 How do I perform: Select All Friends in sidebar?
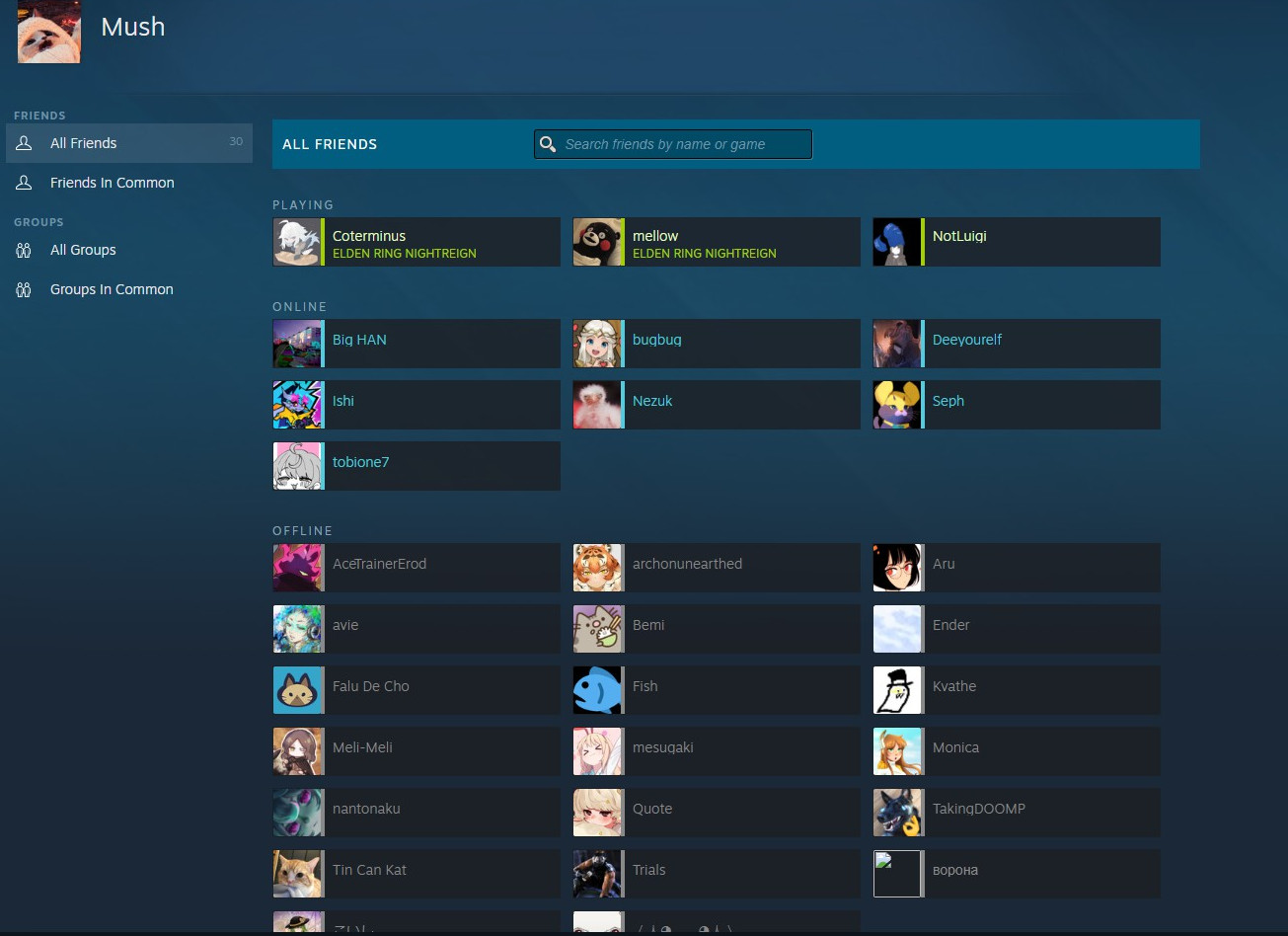pos(129,143)
